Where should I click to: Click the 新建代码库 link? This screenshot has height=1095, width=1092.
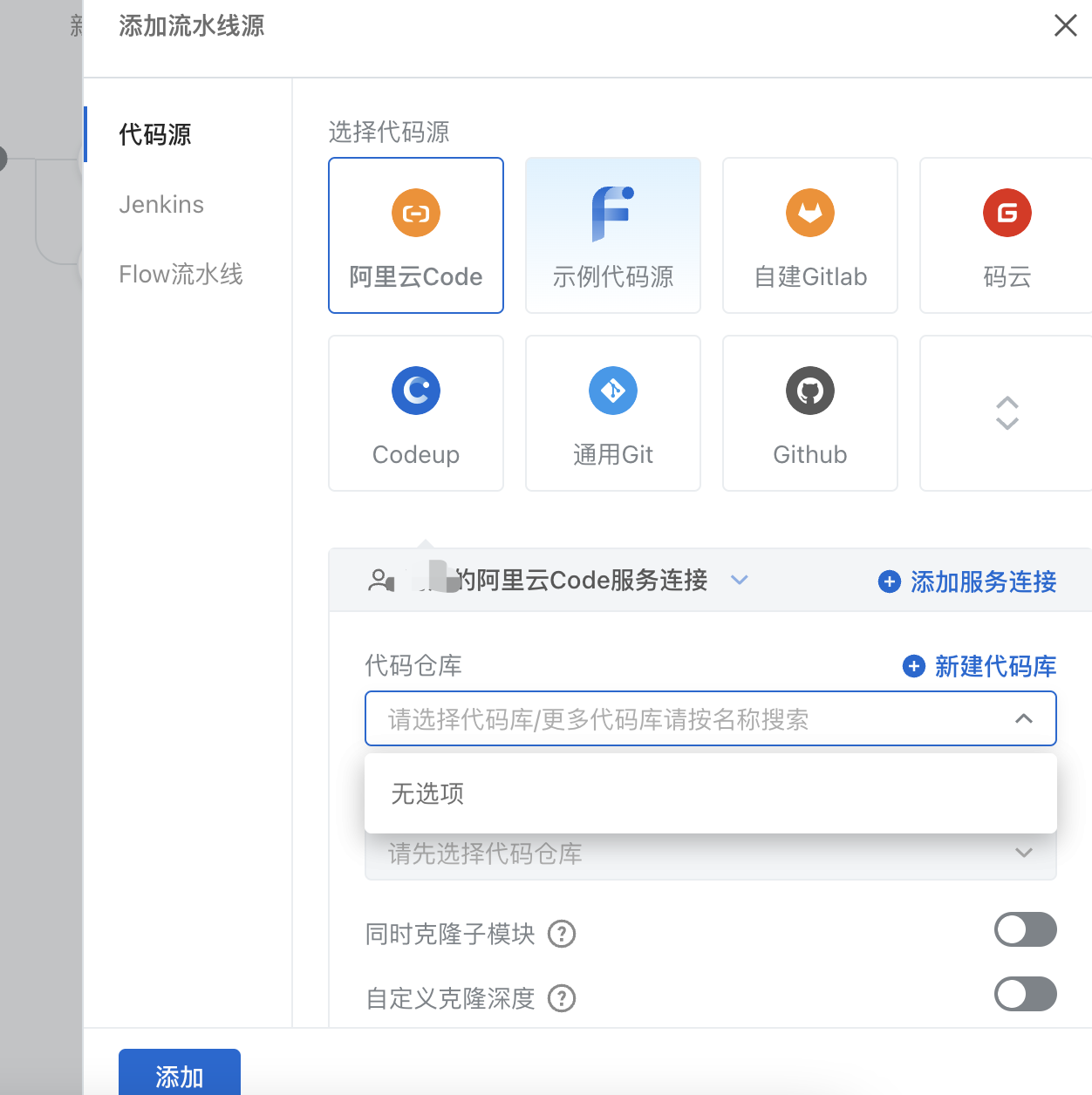pyautogui.click(x=995, y=666)
